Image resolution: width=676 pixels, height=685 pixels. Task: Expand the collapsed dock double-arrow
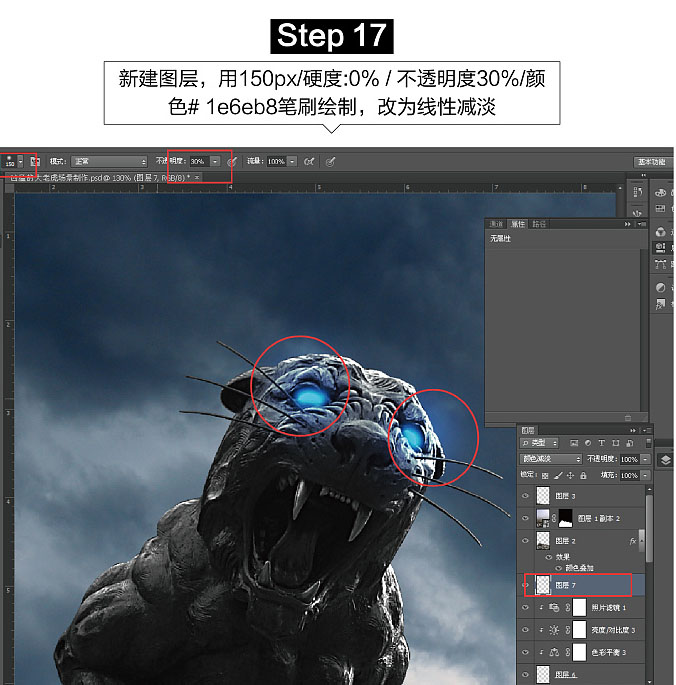pyautogui.click(x=643, y=175)
